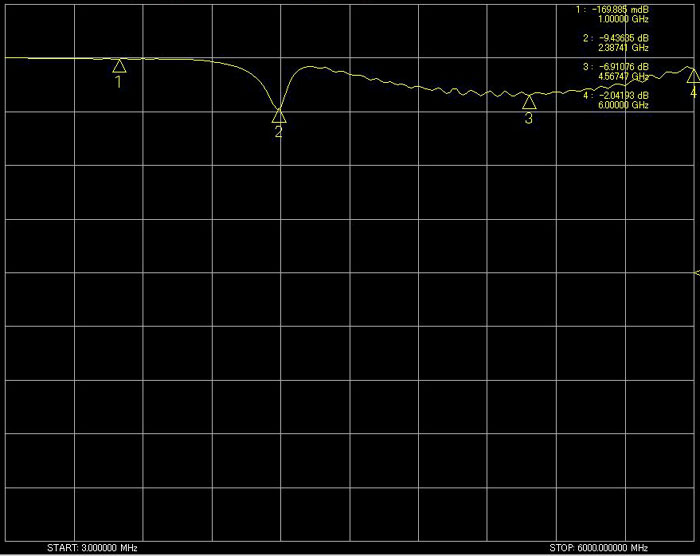Click the number 2 label under its marker
The image size is (700, 556).
(x=279, y=132)
